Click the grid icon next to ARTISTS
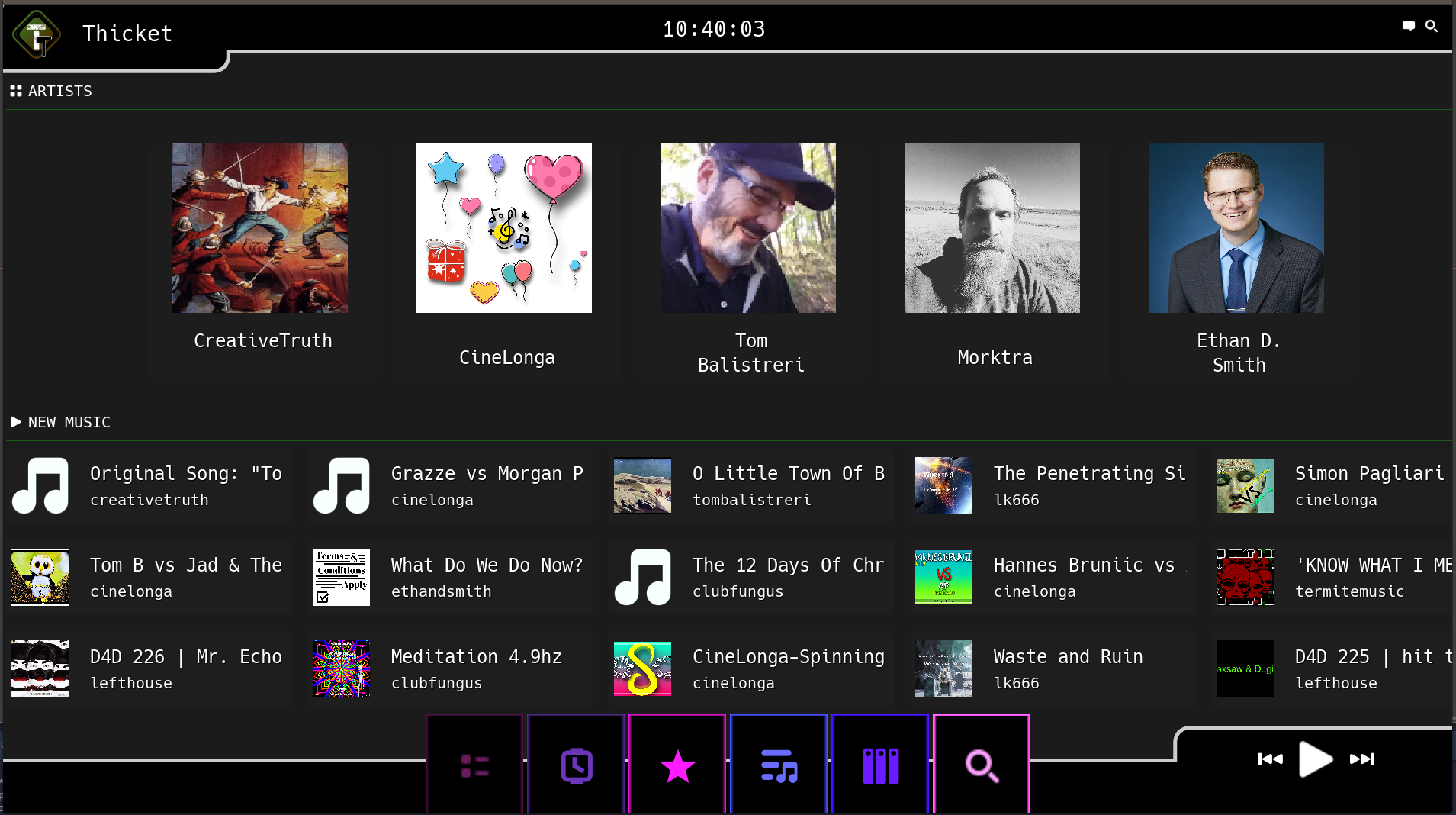 click(x=15, y=90)
